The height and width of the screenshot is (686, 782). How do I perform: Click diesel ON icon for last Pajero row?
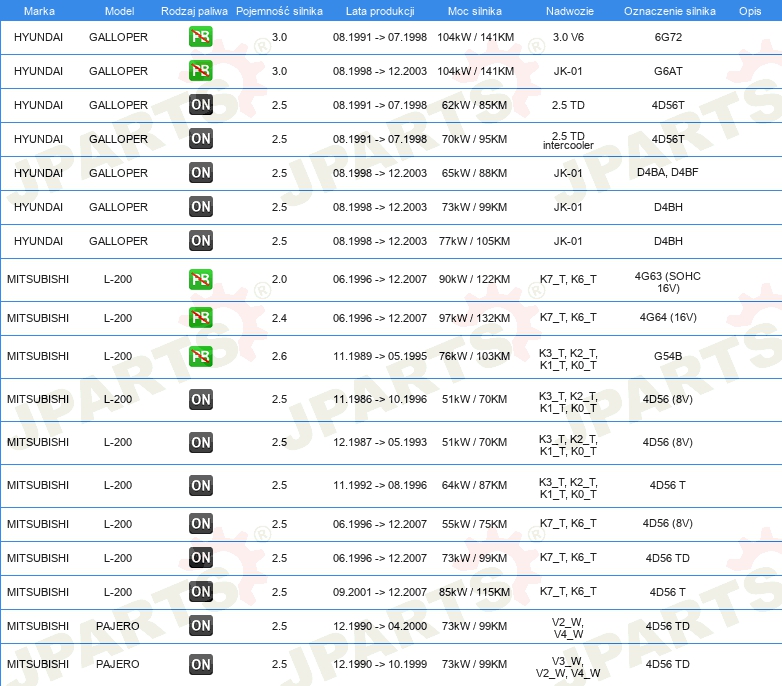[200, 664]
